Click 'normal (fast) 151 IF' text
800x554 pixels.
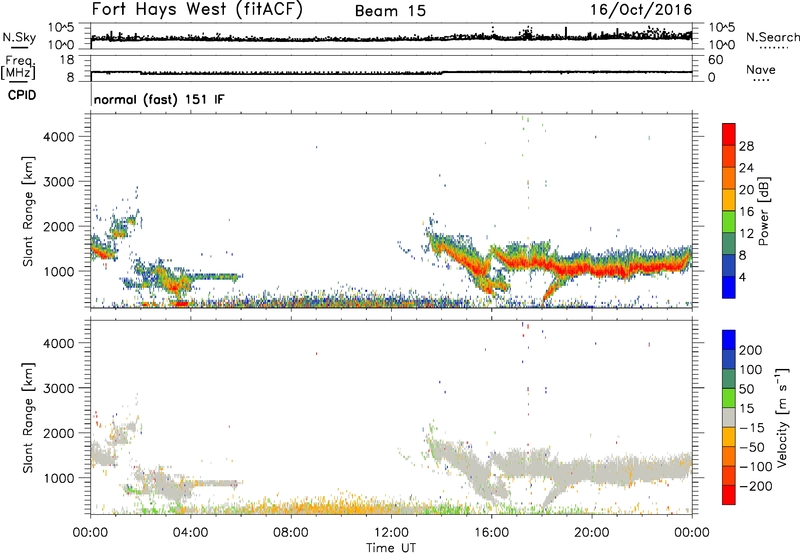pyautogui.click(x=159, y=99)
